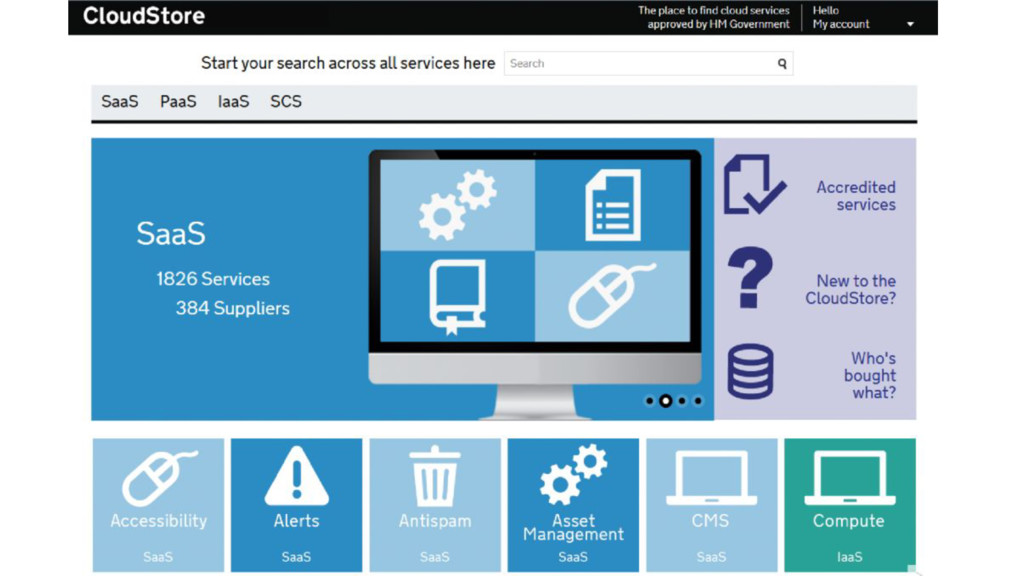Open the PaaS navigation tab
The height and width of the screenshot is (576, 1024).
[x=178, y=101]
